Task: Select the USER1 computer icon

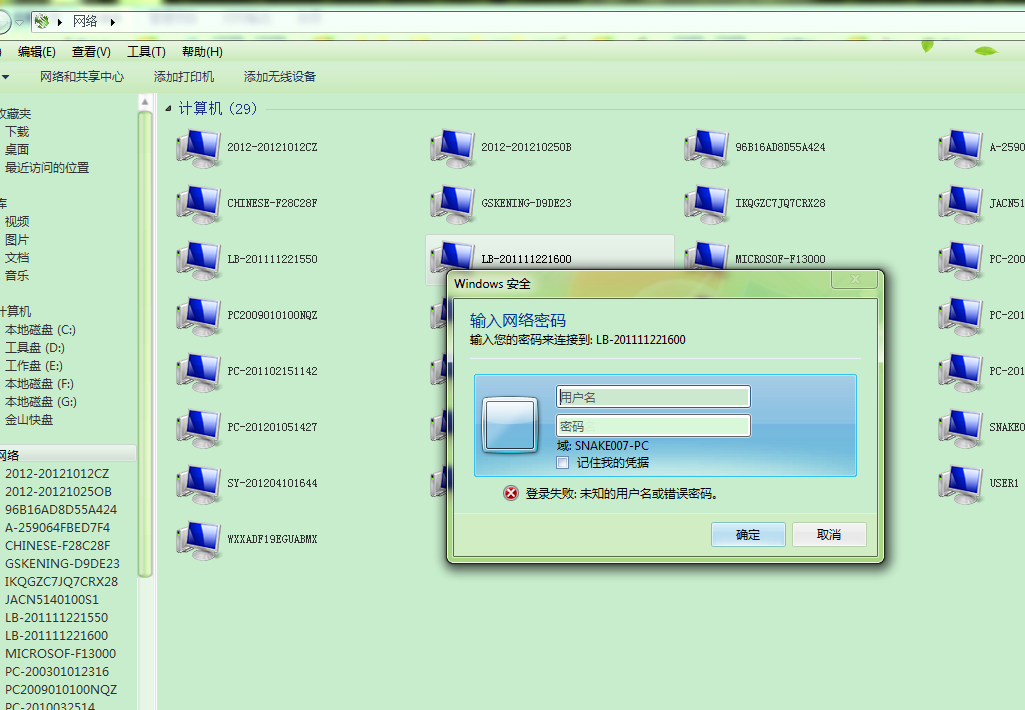Action: coord(960,484)
